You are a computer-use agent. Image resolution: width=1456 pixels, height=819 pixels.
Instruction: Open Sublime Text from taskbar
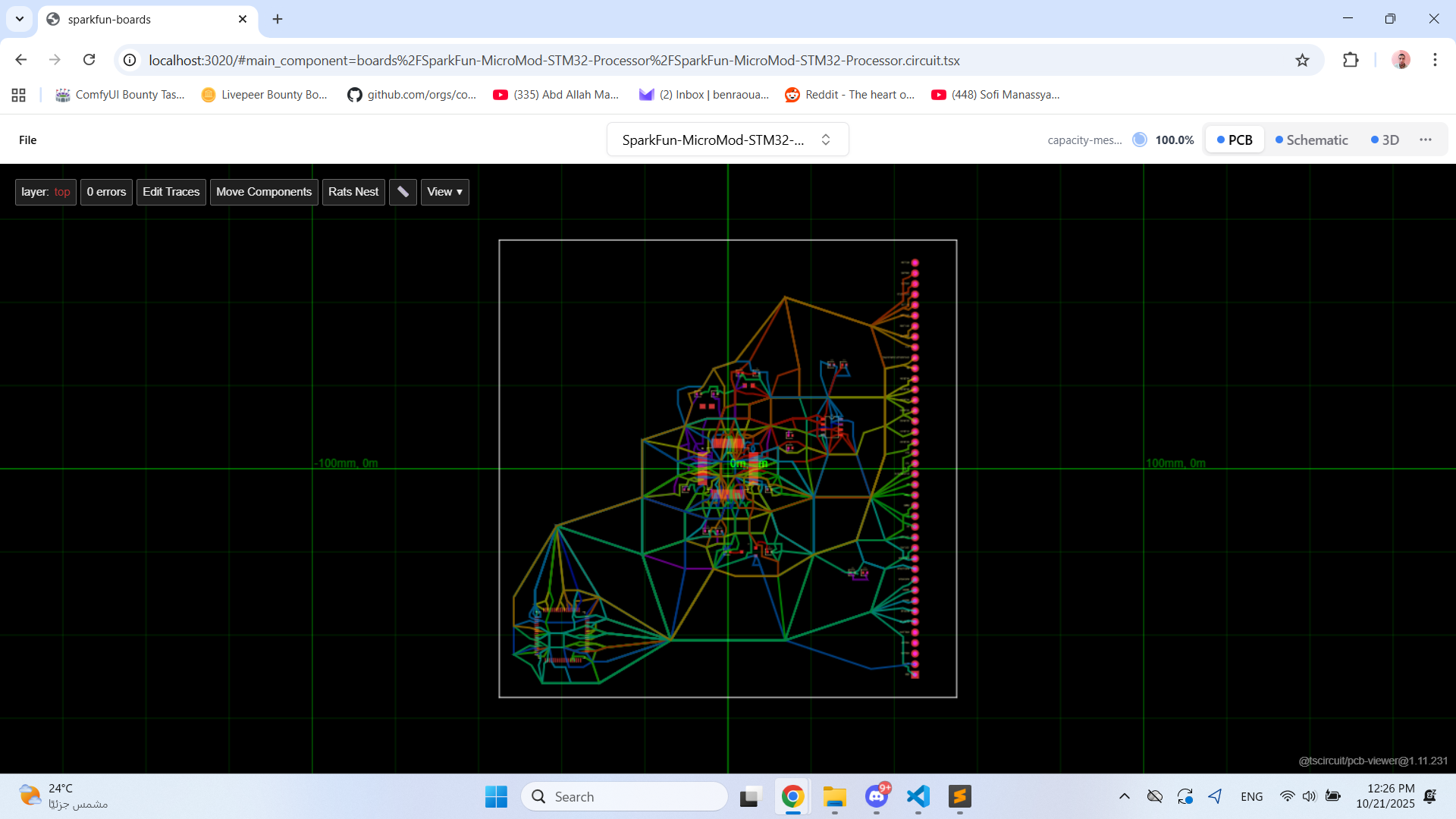pyautogui.click(x=959, y=796)
